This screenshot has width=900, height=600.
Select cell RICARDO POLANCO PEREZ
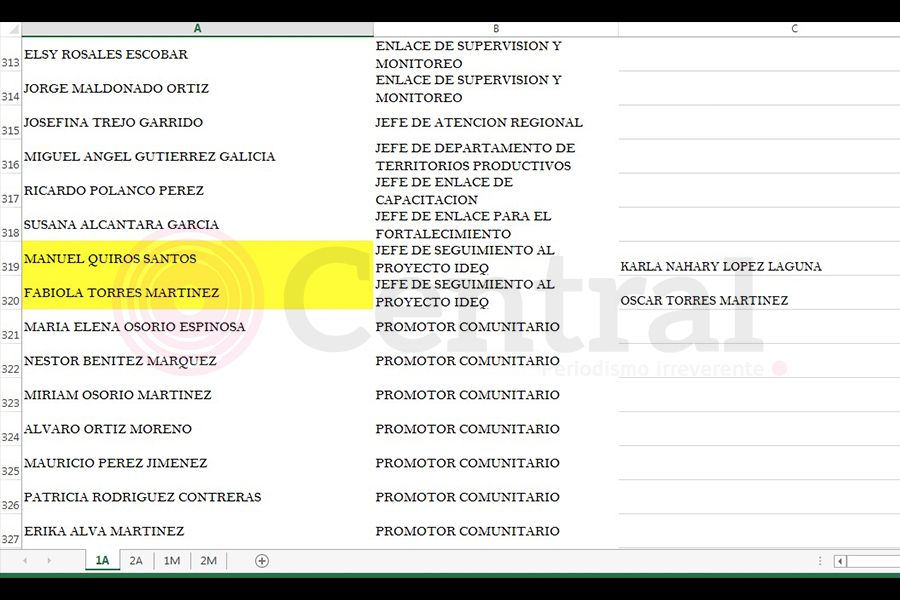pos(197,190)
